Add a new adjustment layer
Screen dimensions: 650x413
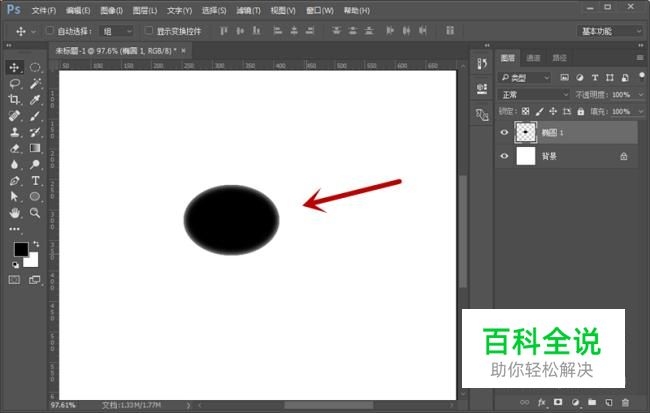point(575,402)
